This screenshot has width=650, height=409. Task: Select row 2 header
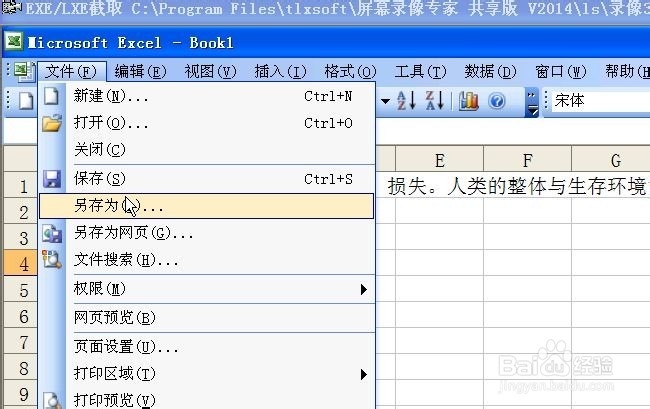tap(21, 212)
